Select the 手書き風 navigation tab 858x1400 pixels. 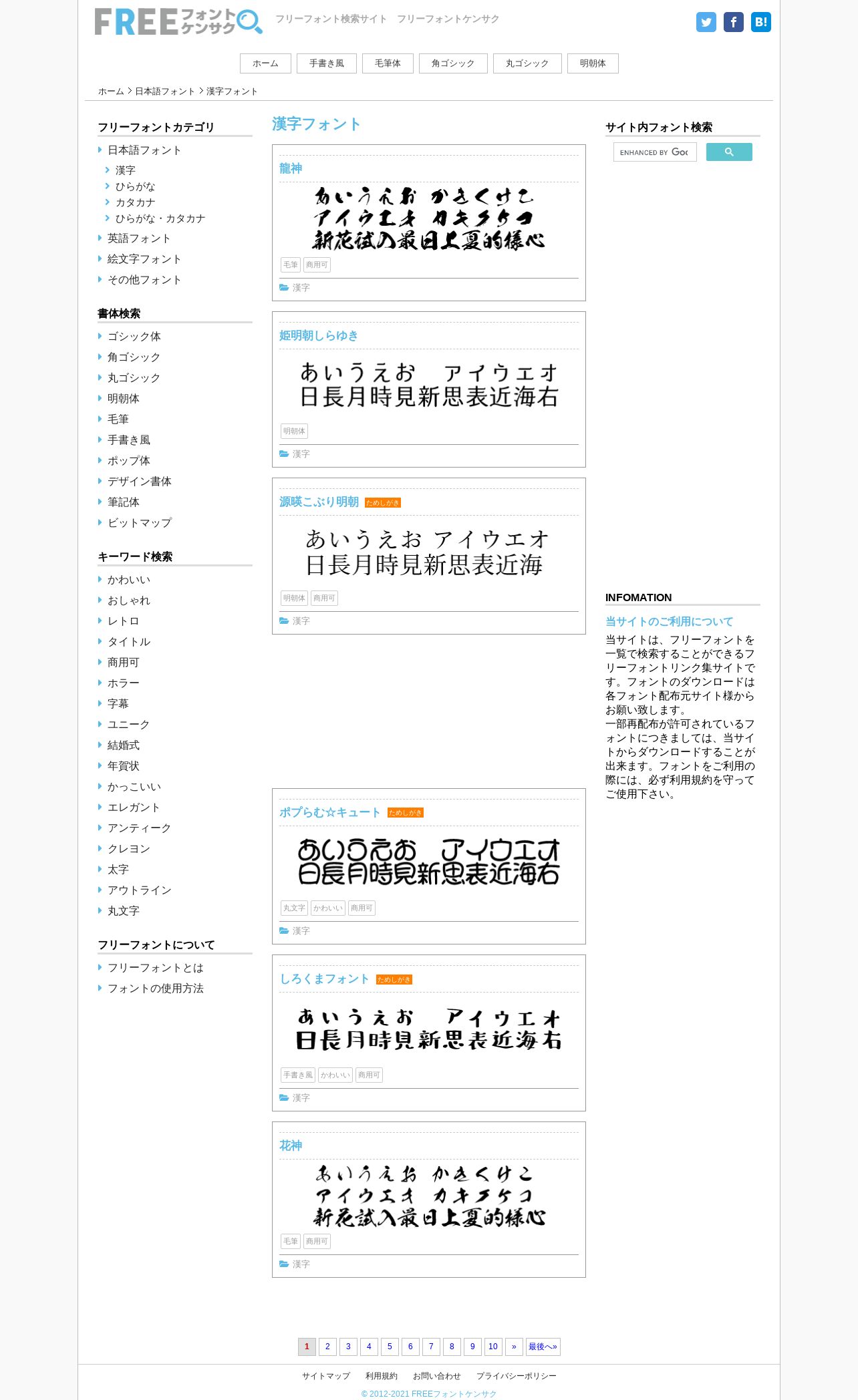(x=327, y=63)
